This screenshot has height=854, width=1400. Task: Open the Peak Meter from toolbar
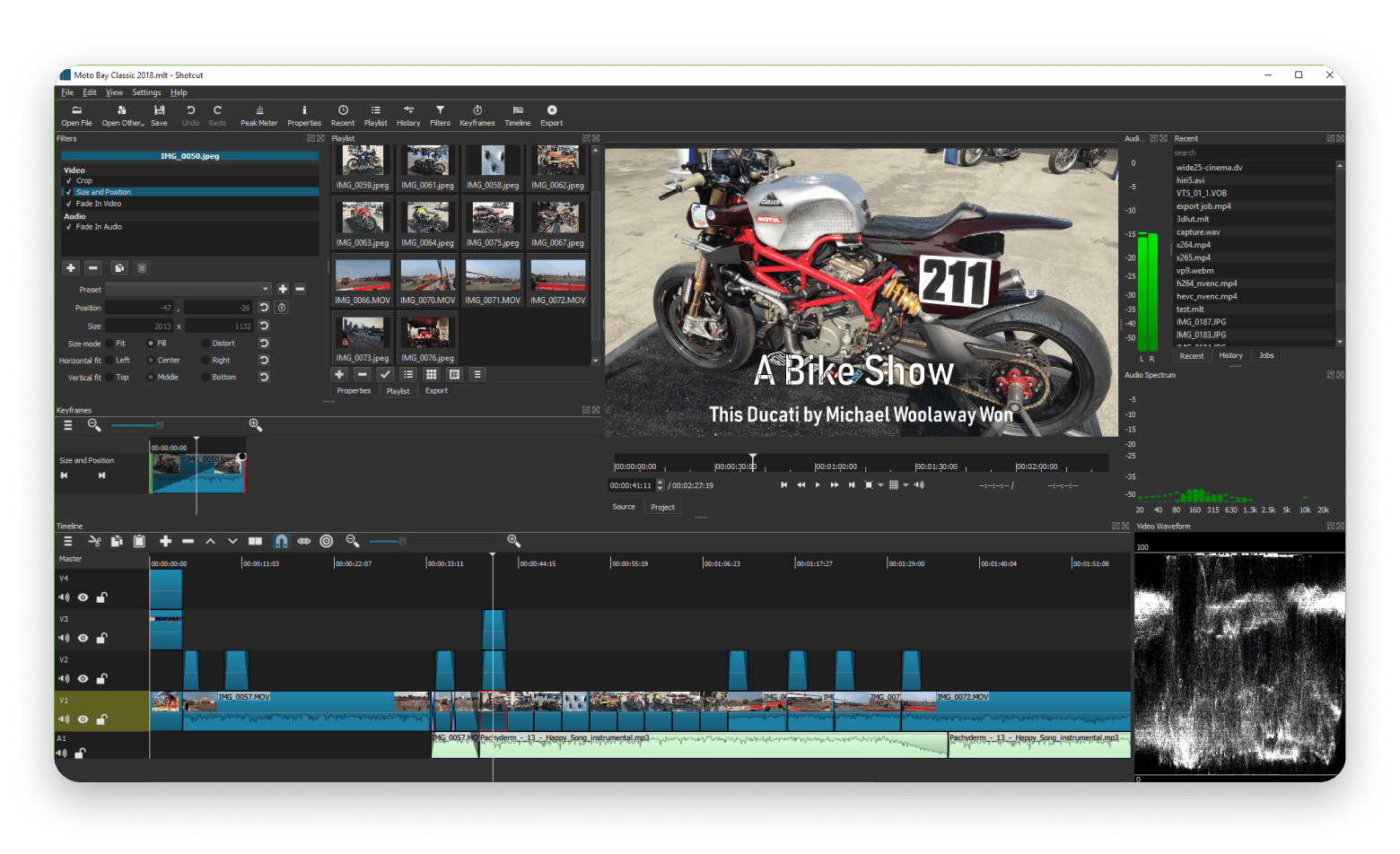point(258,115)
